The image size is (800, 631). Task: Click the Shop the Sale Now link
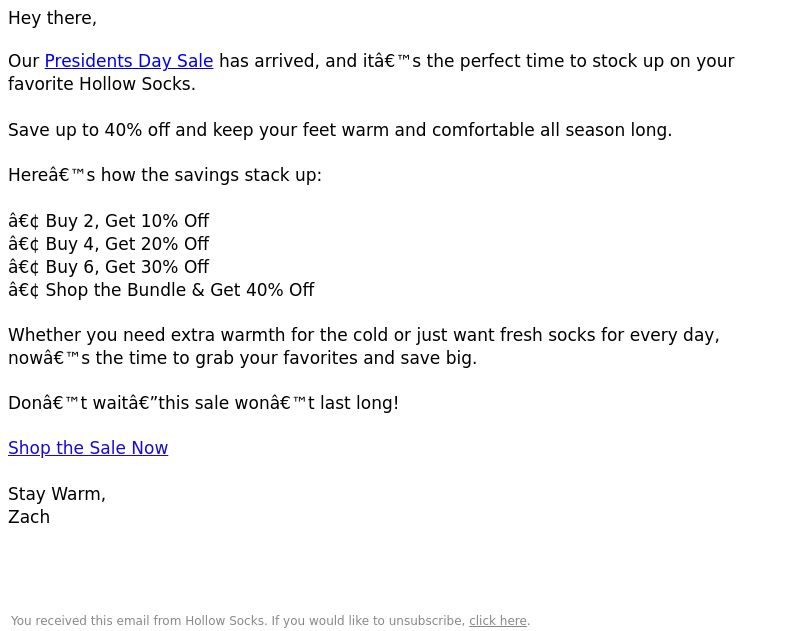click(88, 448)
